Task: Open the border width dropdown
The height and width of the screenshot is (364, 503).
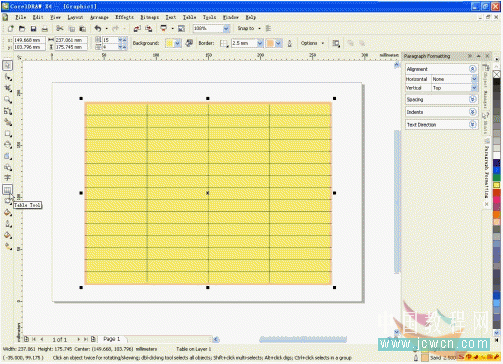Action: [260, 43]
